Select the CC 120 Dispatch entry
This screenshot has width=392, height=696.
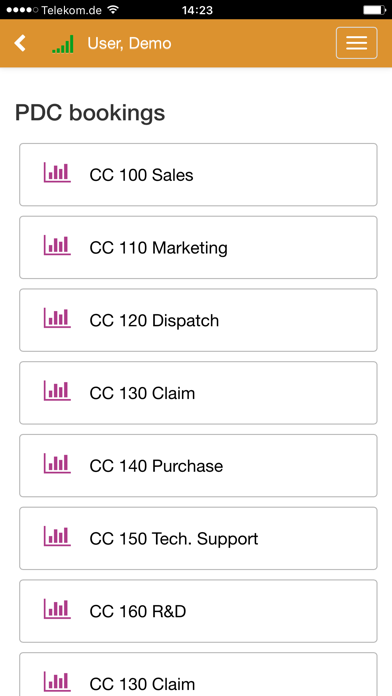point(198,320)
